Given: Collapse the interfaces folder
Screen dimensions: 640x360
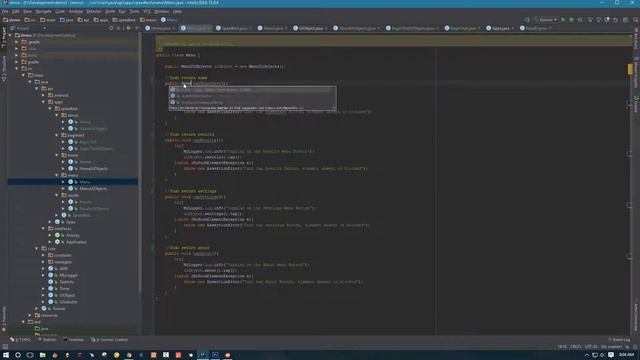Looking at the screenshot, I should coord(43,229).
